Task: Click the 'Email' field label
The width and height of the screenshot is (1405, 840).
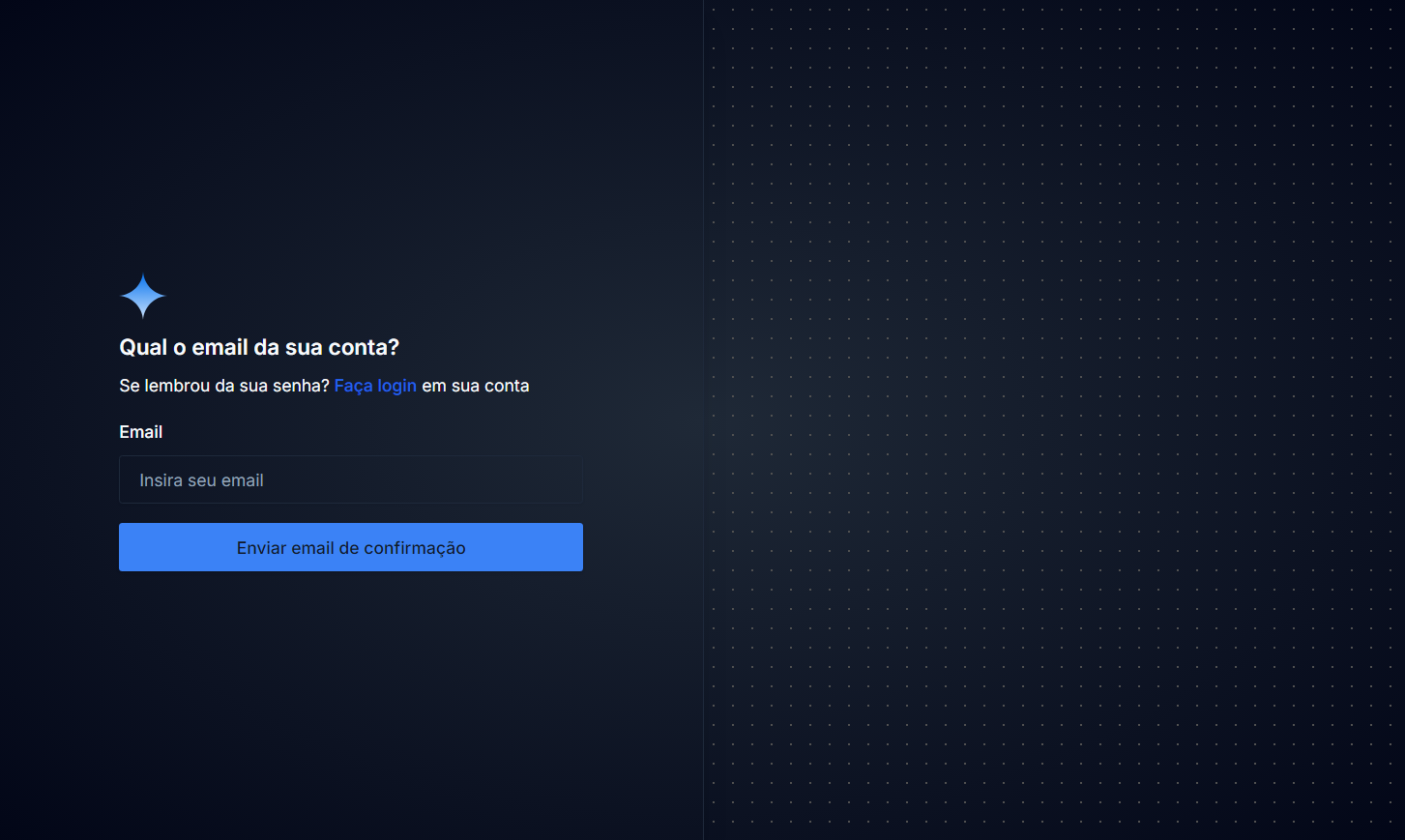Action: tap(141, 432)
